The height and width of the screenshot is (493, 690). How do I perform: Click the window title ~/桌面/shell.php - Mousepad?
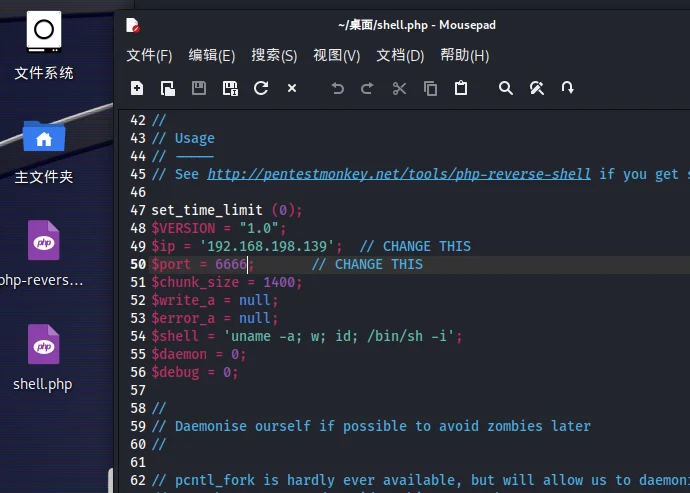click(417, 25)
